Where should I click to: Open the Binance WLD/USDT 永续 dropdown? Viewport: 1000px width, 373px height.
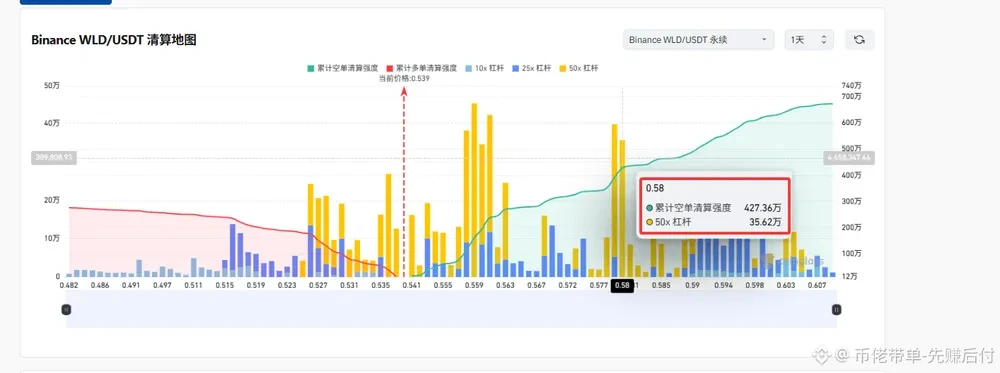tap(698, 40)
